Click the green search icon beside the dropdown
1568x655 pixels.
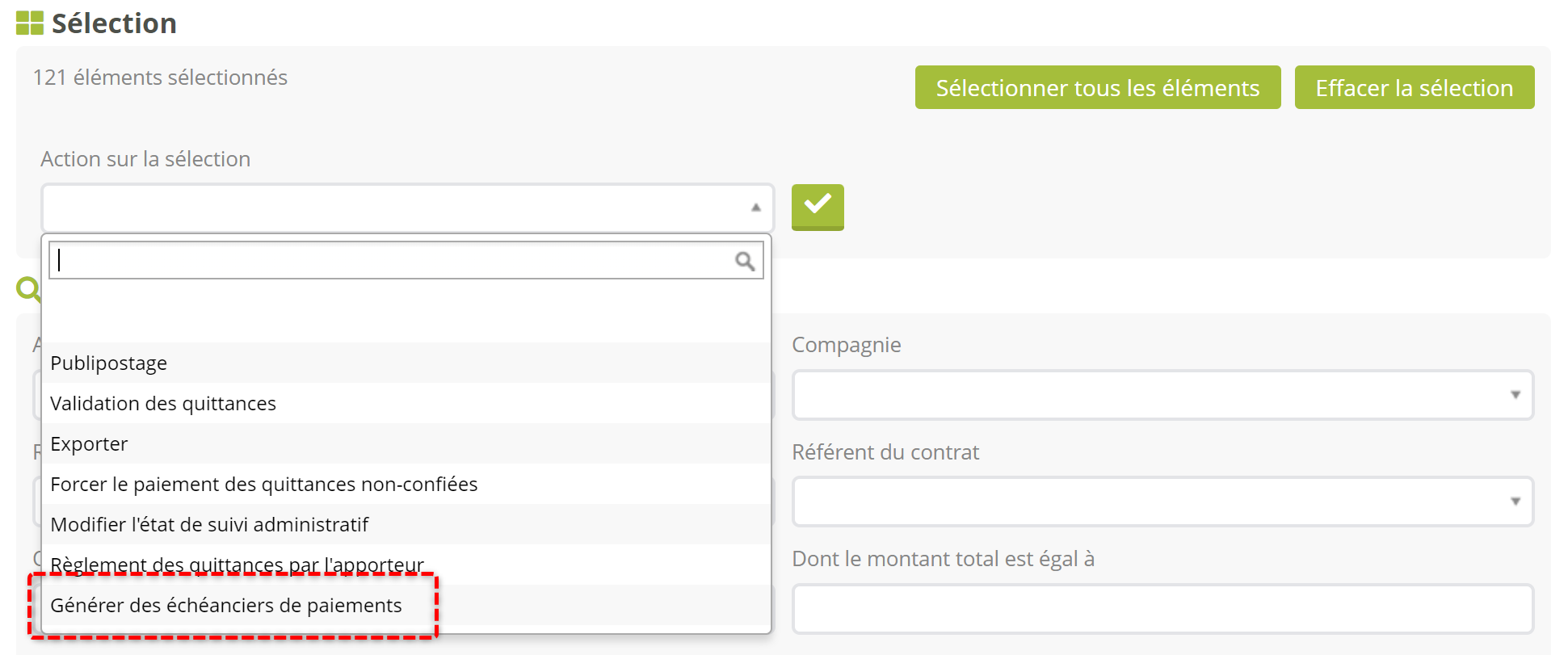pos(27,288)
